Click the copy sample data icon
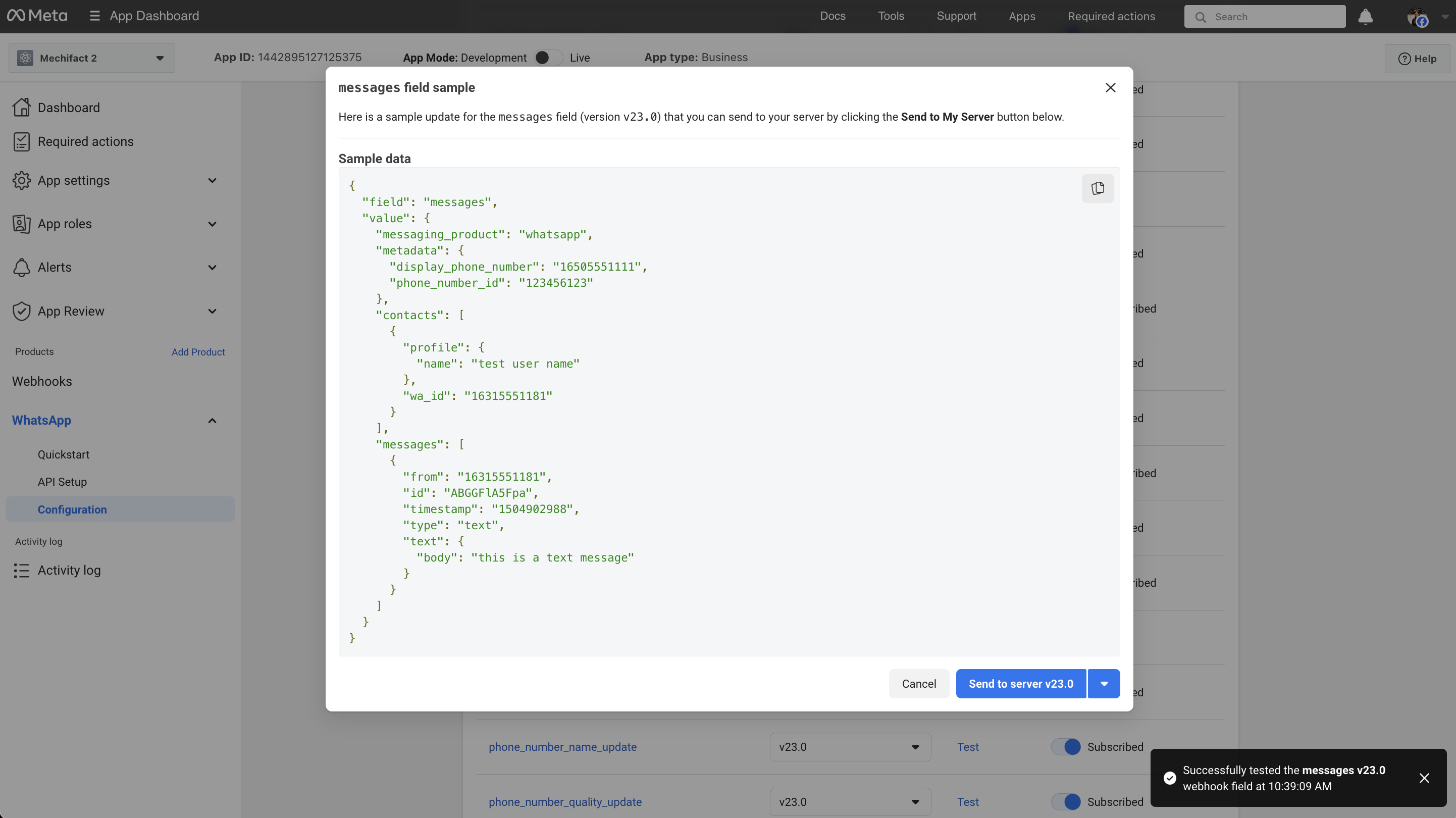 pos(1097,188)
